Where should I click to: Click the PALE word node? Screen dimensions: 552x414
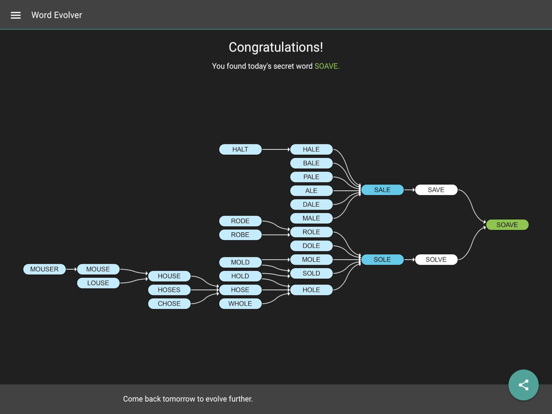click(311, 177)
